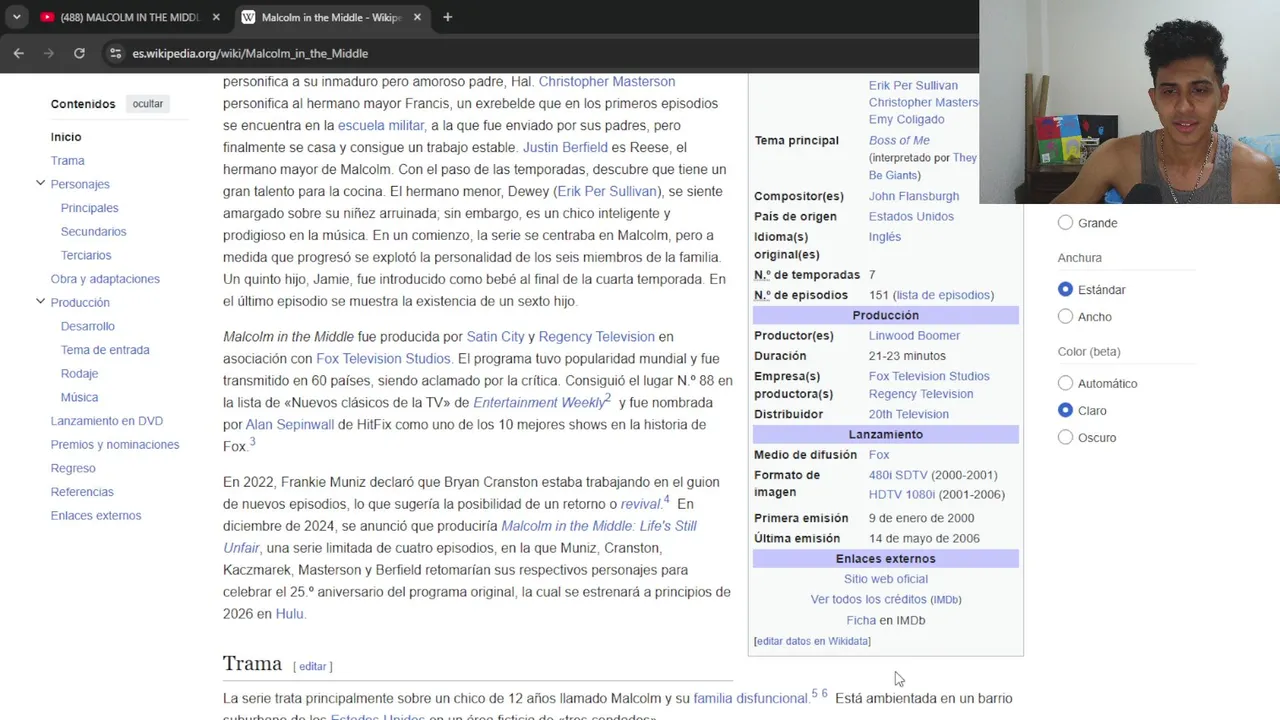The height and width of the screenshot is (720, 1280).
Task: Open 20th Television distributor link
Action: (x=909, y=414)
